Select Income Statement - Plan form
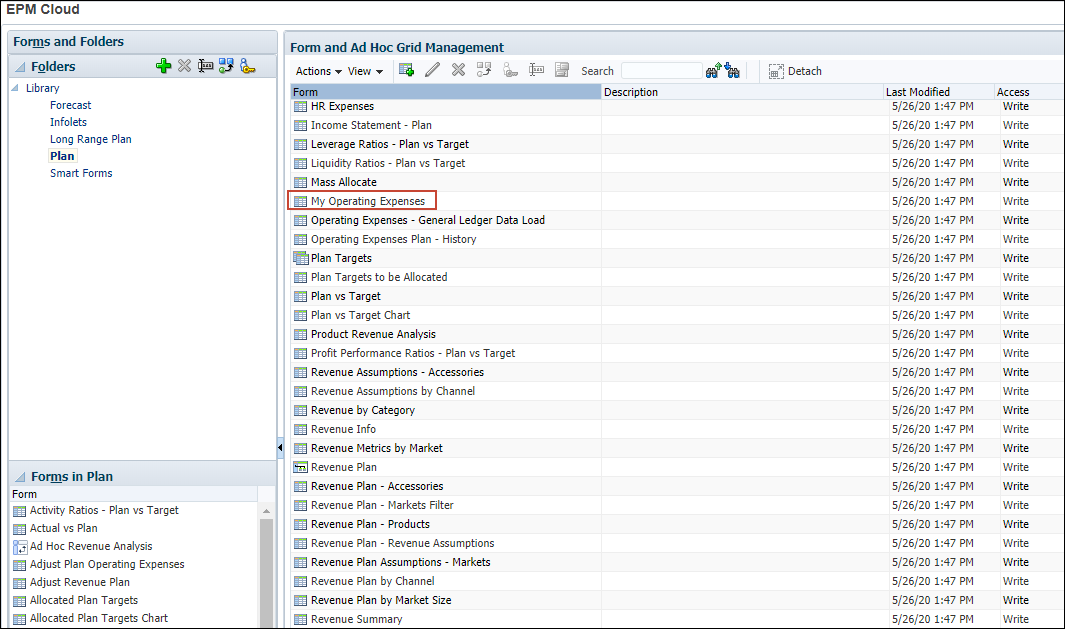Viewport: 1065px width, 629px height. click(x=371, y=125)
